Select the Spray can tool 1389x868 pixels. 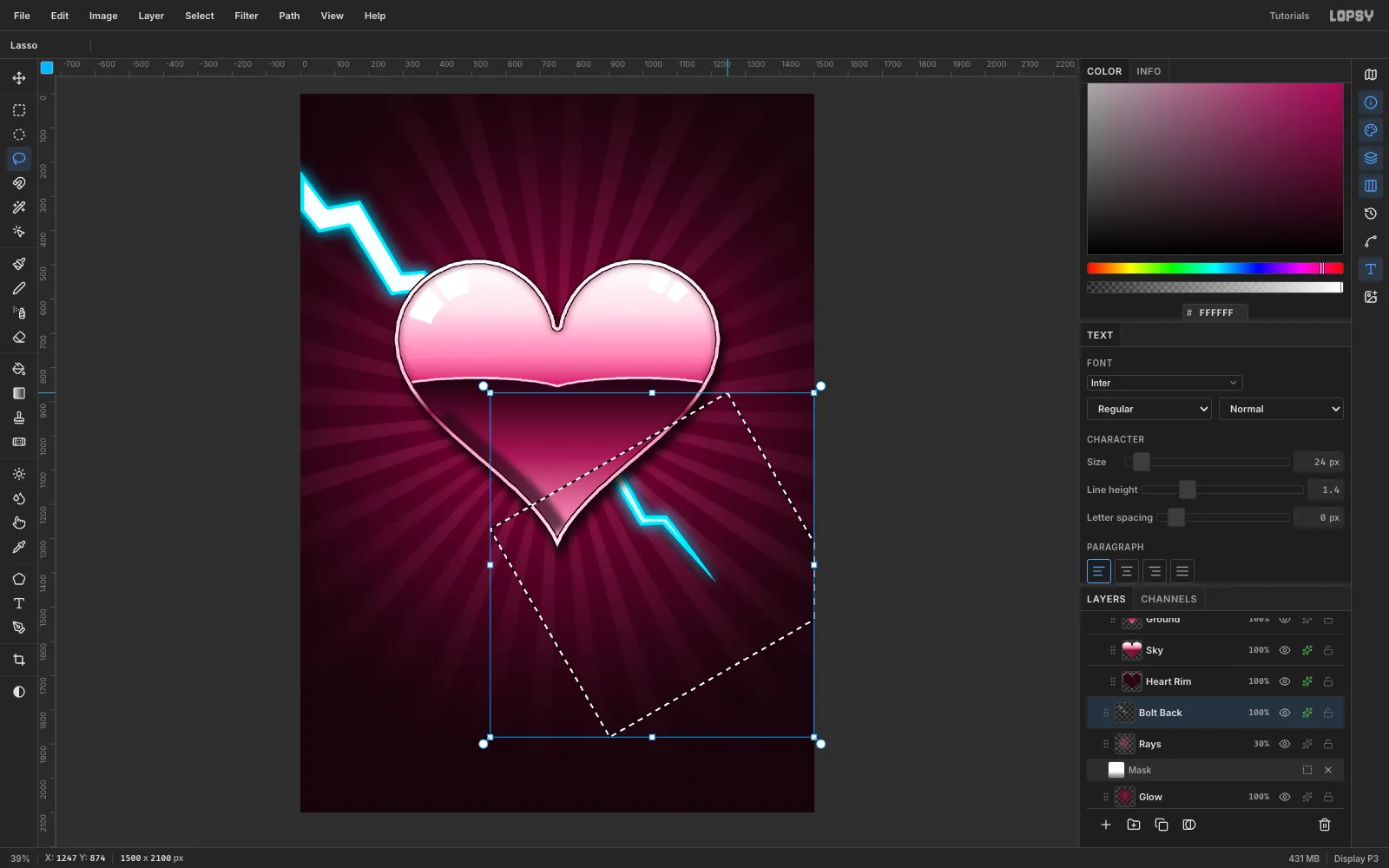pos(19,312)
